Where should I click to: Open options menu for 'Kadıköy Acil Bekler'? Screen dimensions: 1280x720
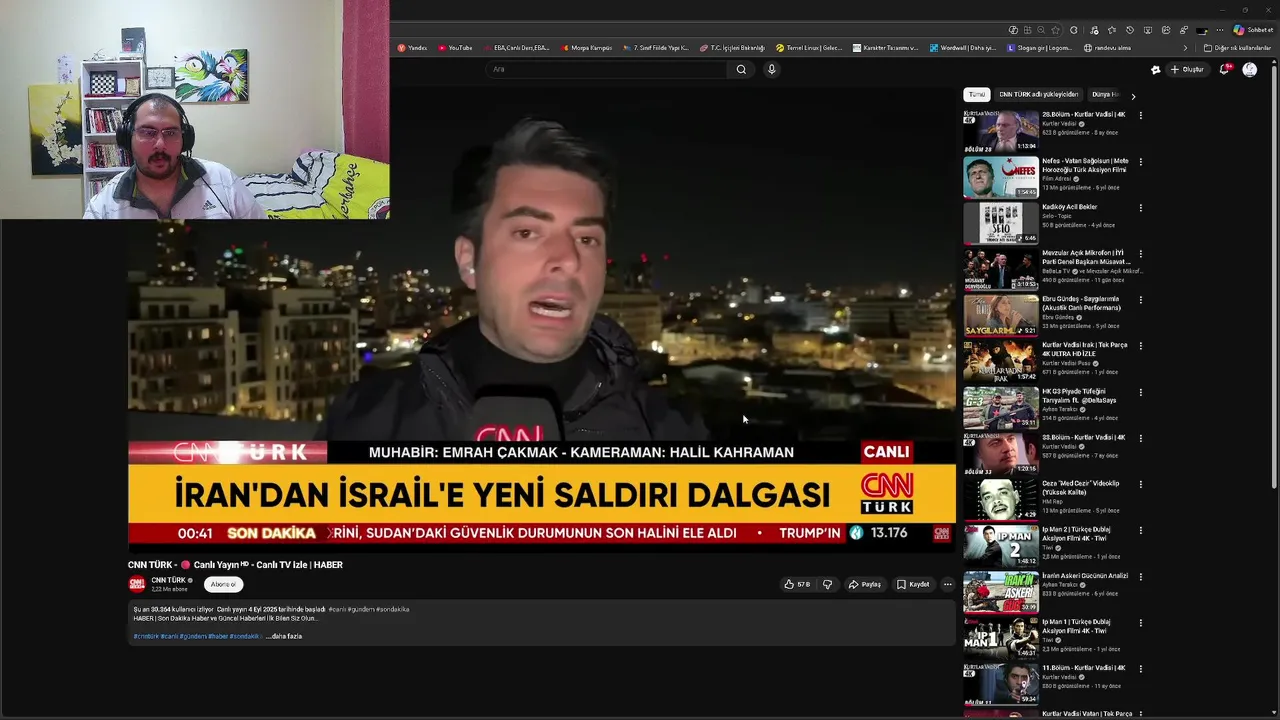(x=1140, y=208)
